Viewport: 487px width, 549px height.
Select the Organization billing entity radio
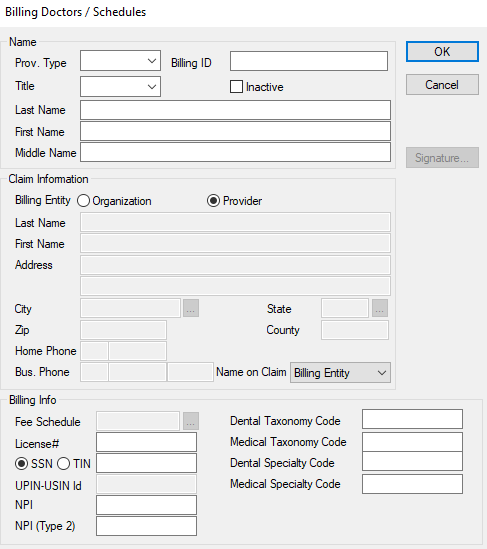tap(83, 201)
